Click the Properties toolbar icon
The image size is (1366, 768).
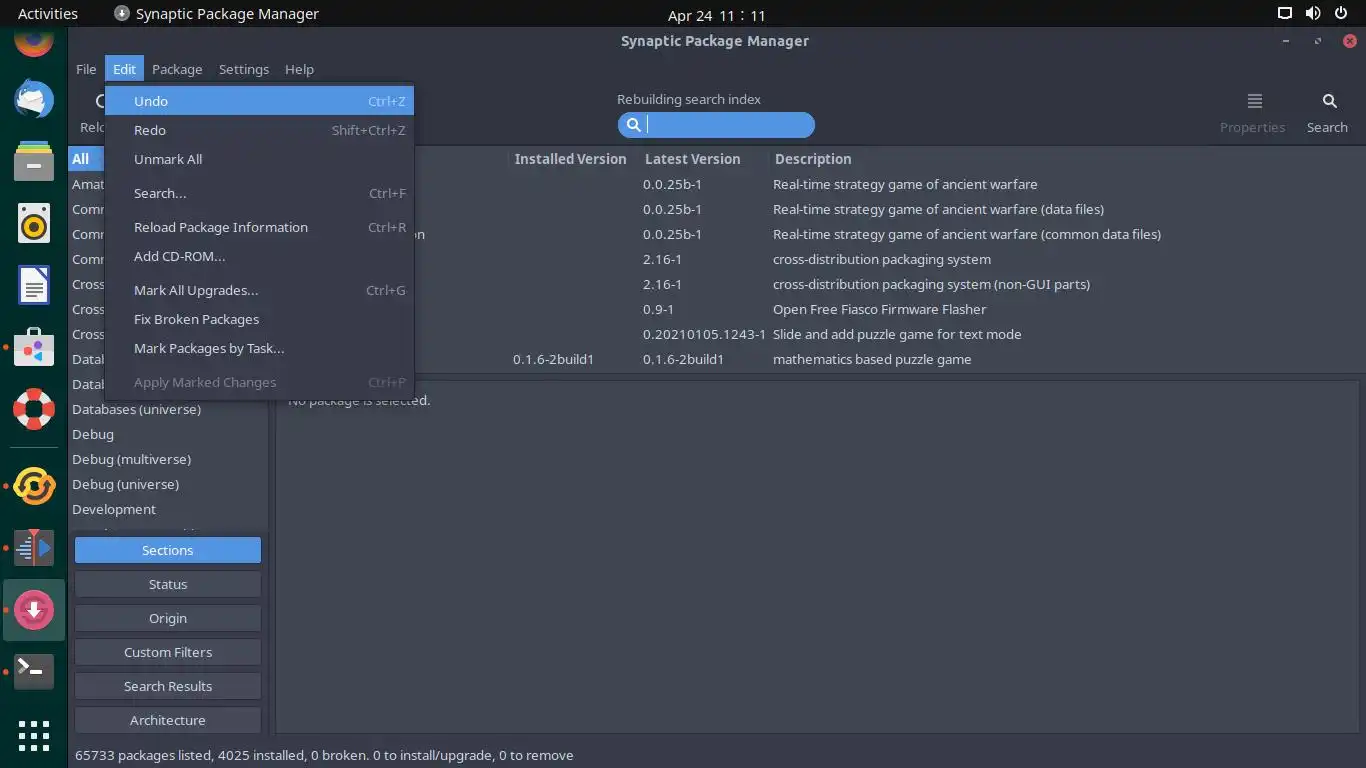[x=1254, y=101]
